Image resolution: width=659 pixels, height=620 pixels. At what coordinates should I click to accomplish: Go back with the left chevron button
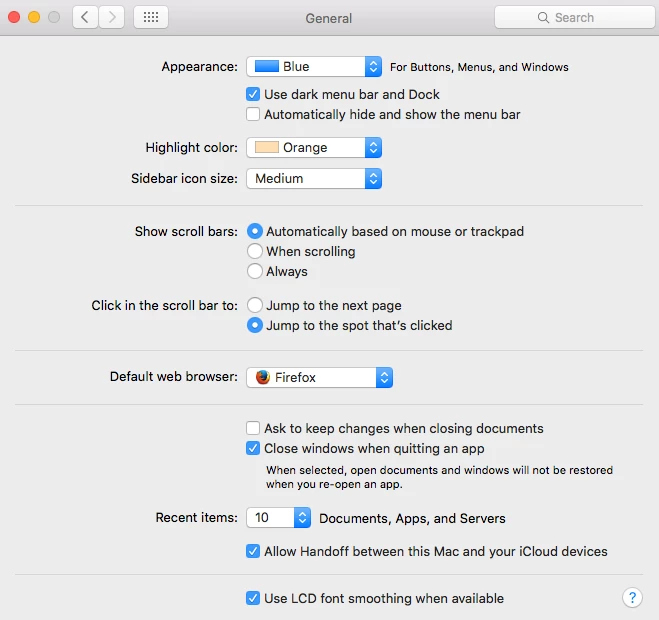(85, 17)
